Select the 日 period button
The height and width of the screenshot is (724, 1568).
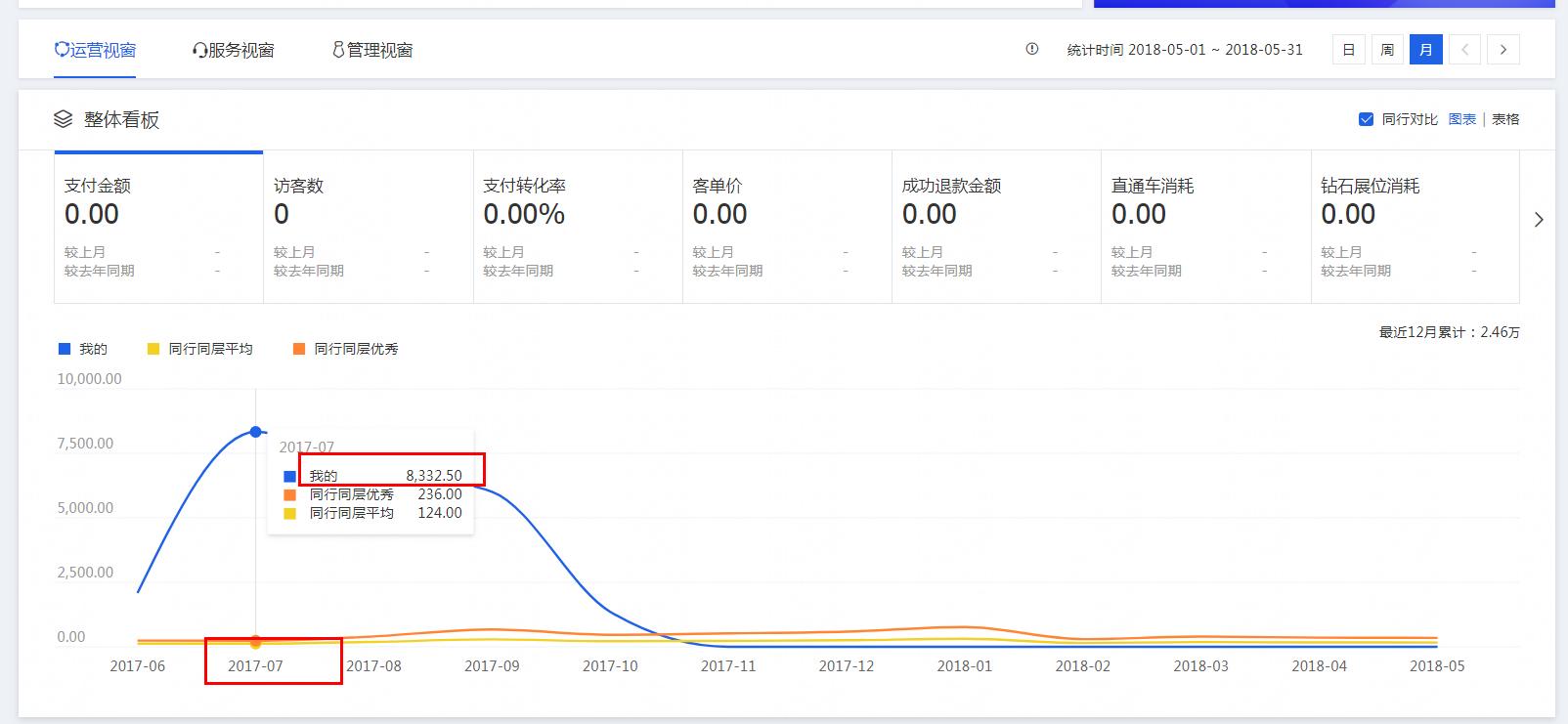[1348, 50]
